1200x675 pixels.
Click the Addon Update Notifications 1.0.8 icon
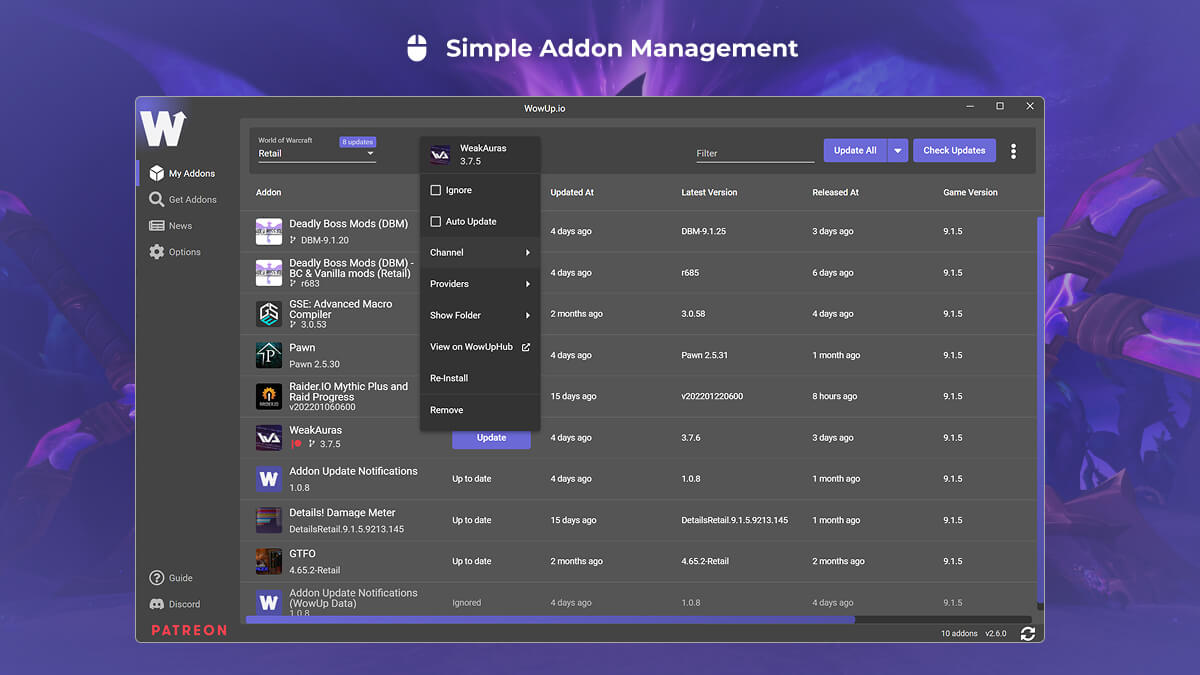tap(268, 479)
